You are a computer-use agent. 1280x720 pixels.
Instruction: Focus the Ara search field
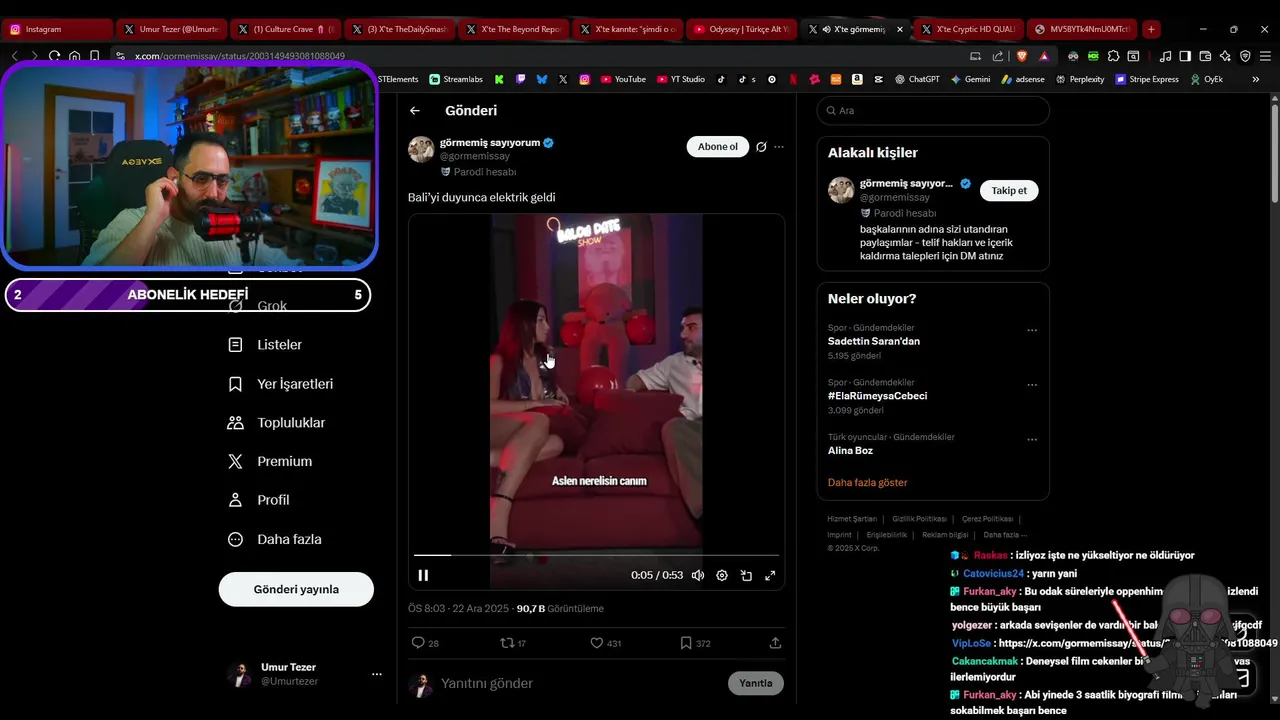click(933, 111)
